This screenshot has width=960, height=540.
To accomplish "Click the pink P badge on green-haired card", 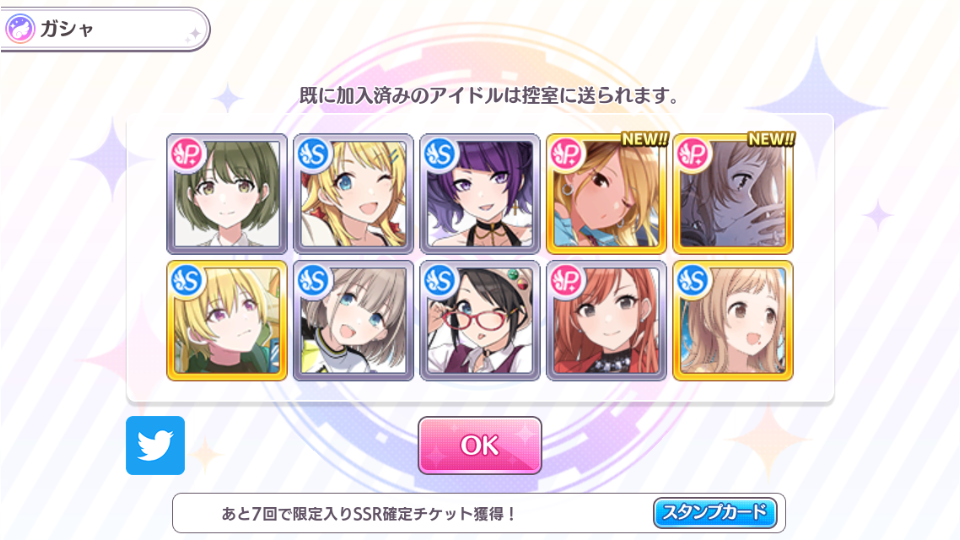I will click(187, 154).
